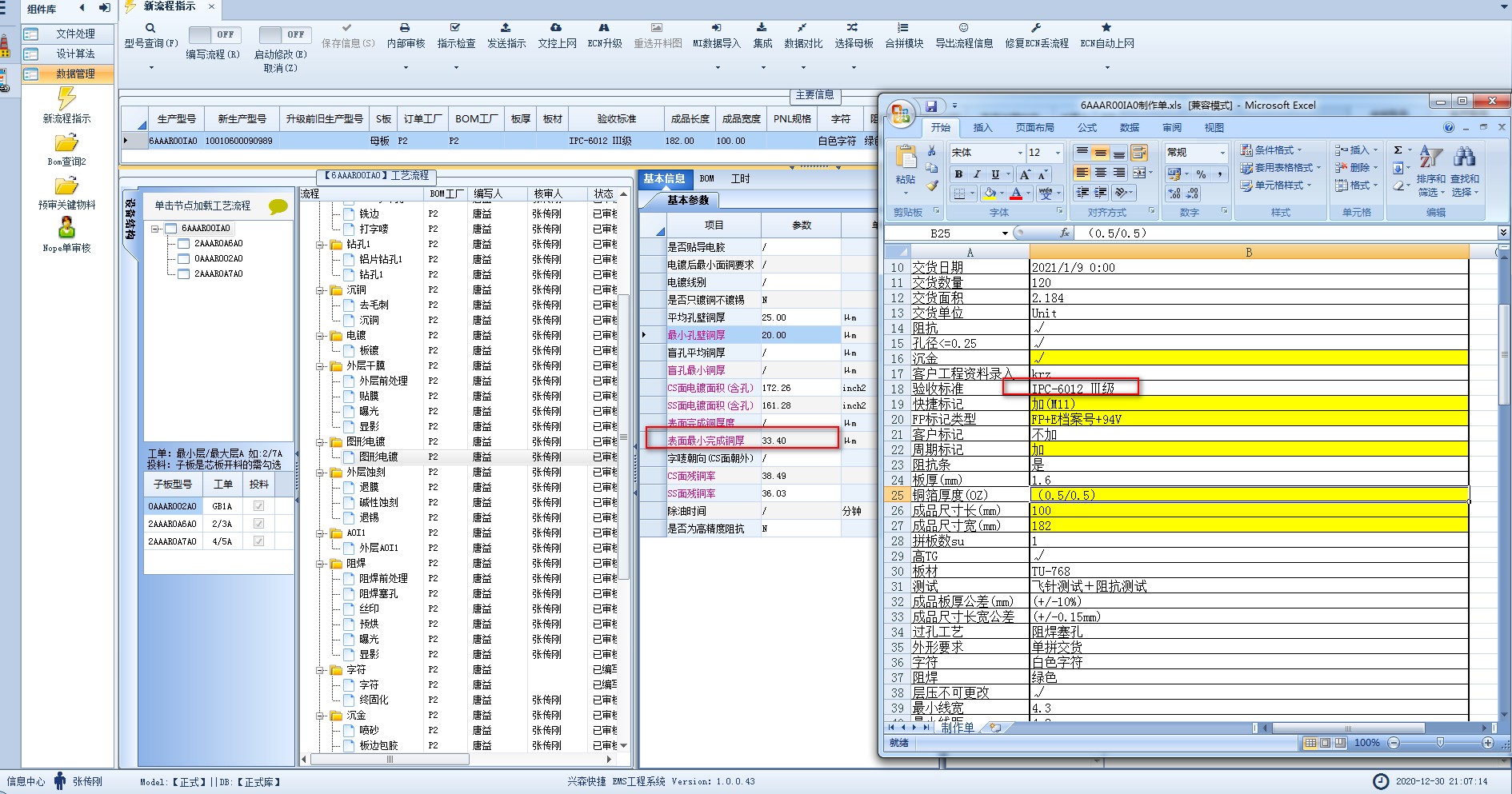Open the Excel Name Box dropdown
Viewport: 1512px width, 794px height.
[1005, 233]
